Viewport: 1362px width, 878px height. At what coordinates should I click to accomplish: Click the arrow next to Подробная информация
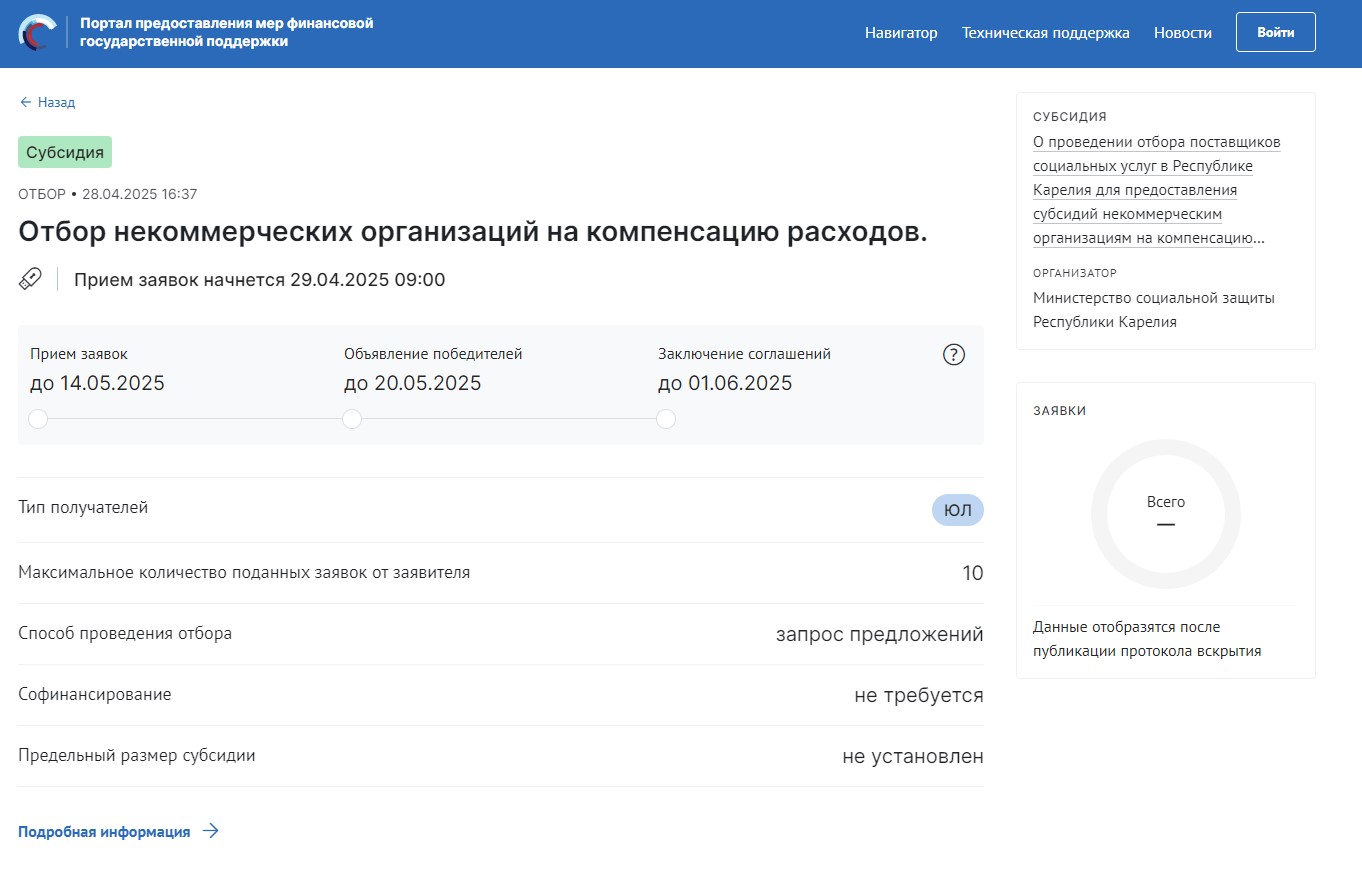(x=210, y=832)
